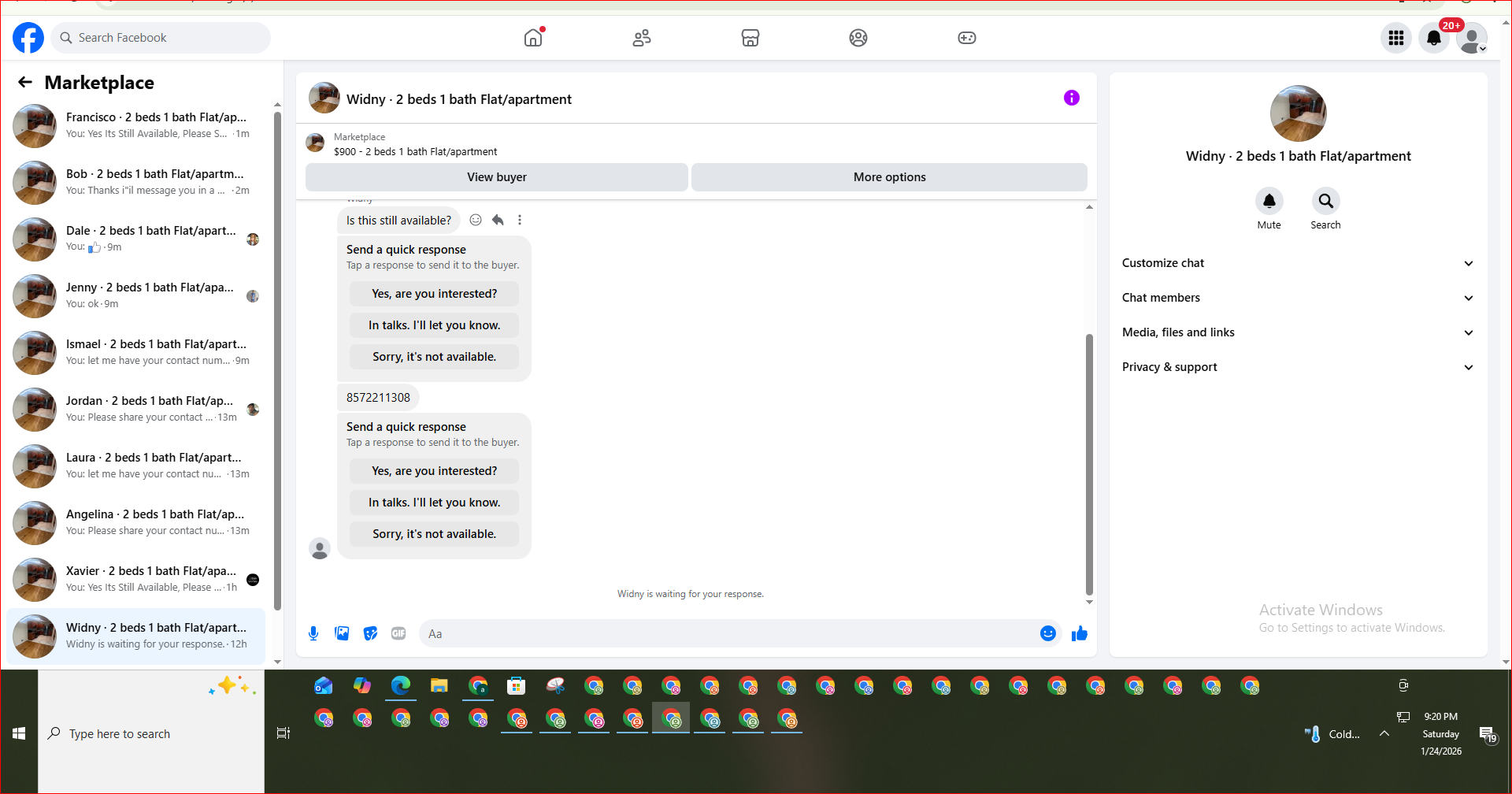
Task: Click the Search Facebook field
Action: 161,38
